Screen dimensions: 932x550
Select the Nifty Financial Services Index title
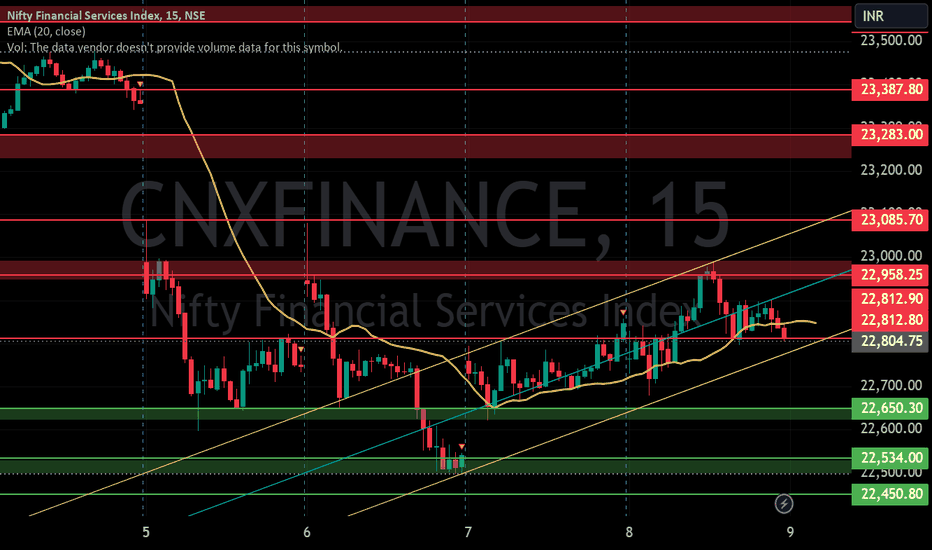coord(106,15)
